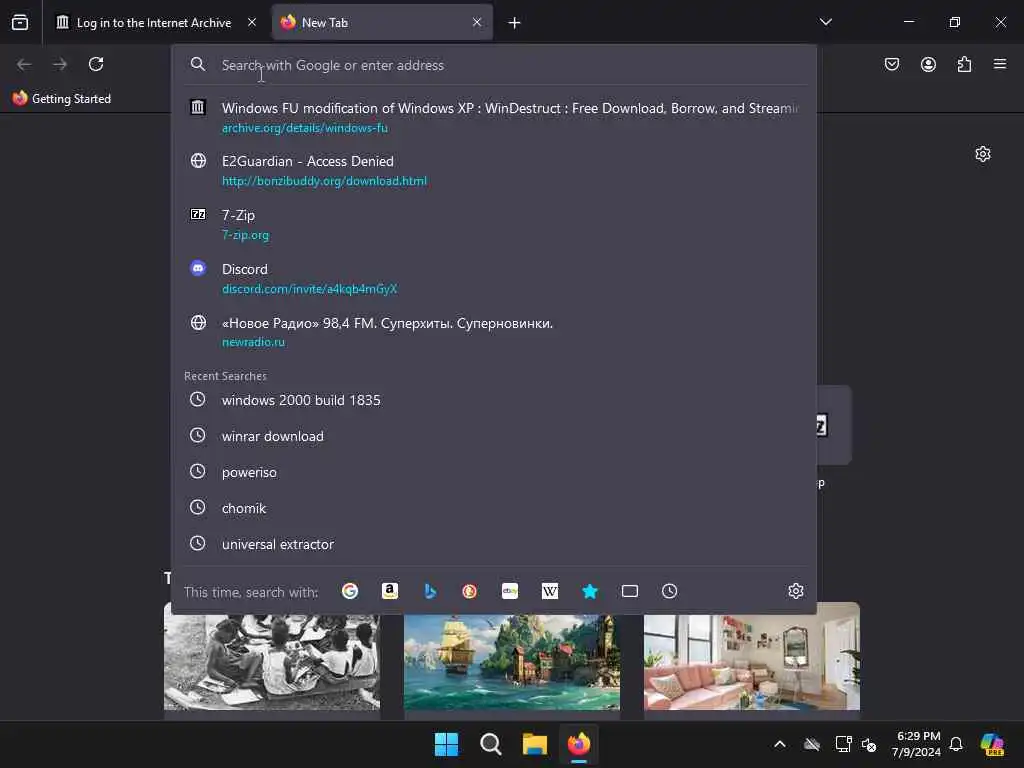
Task: Go forward using the forward arrow
Action: point(60,64)
